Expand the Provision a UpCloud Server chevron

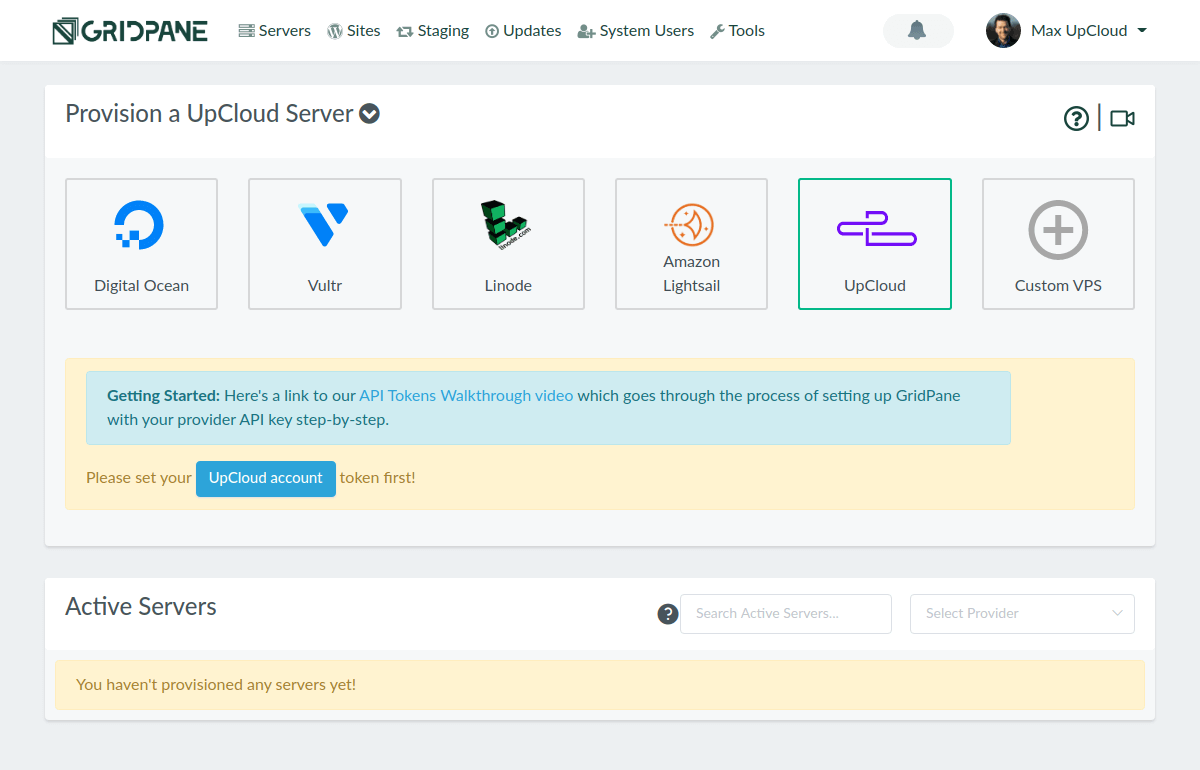click(x=370, y=114)
